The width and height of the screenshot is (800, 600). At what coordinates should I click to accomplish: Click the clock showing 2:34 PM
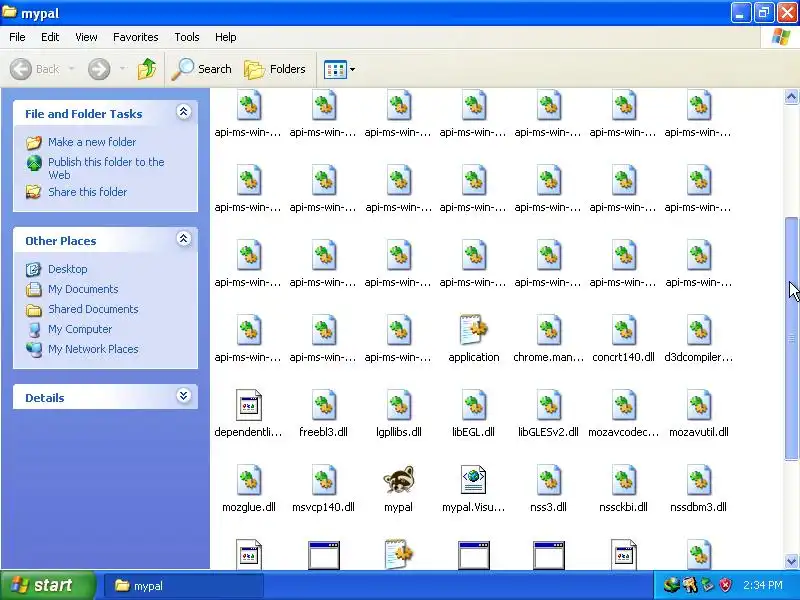click(x=763, y=585)
